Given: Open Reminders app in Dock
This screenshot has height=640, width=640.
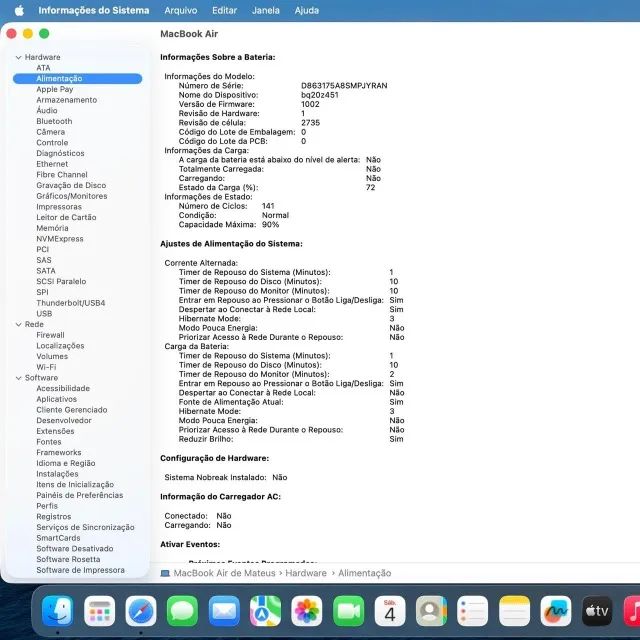Looking at the screenshot, I should (473, 611).
